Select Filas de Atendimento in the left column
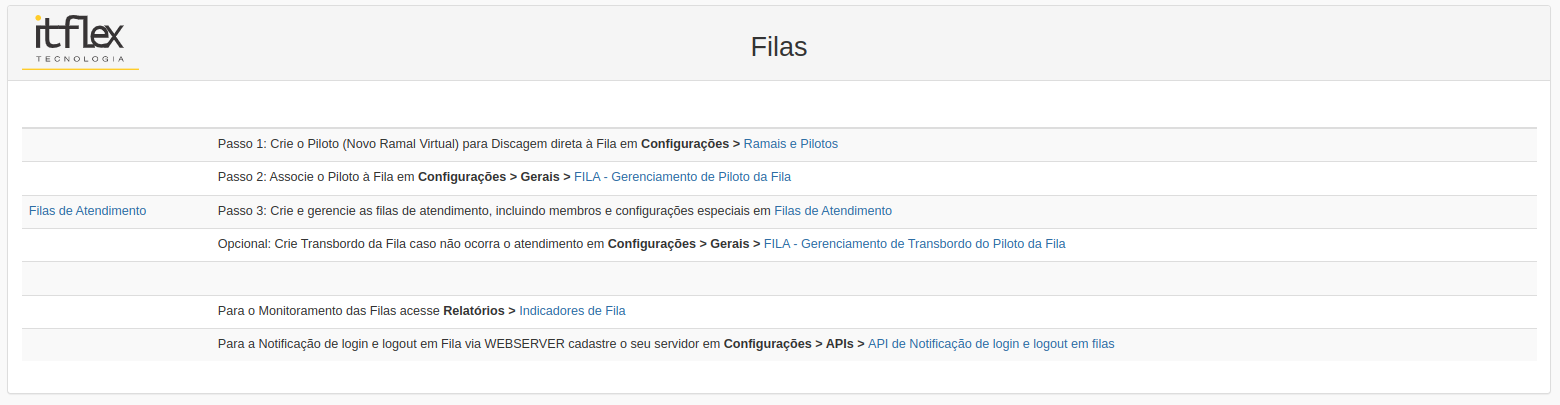Viewport: 1560px width, 405px height. pos(88,211)
